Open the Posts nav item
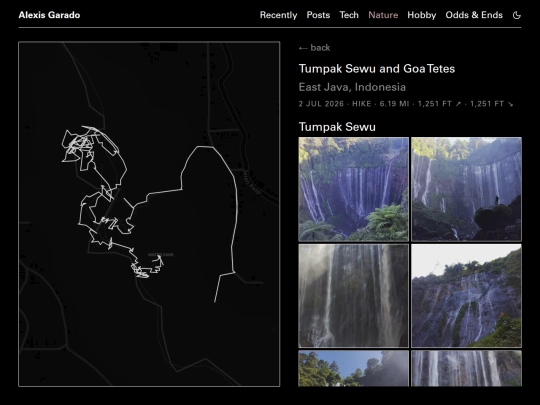The height and width of the screenshot is (405, 540). click(318, 15)
